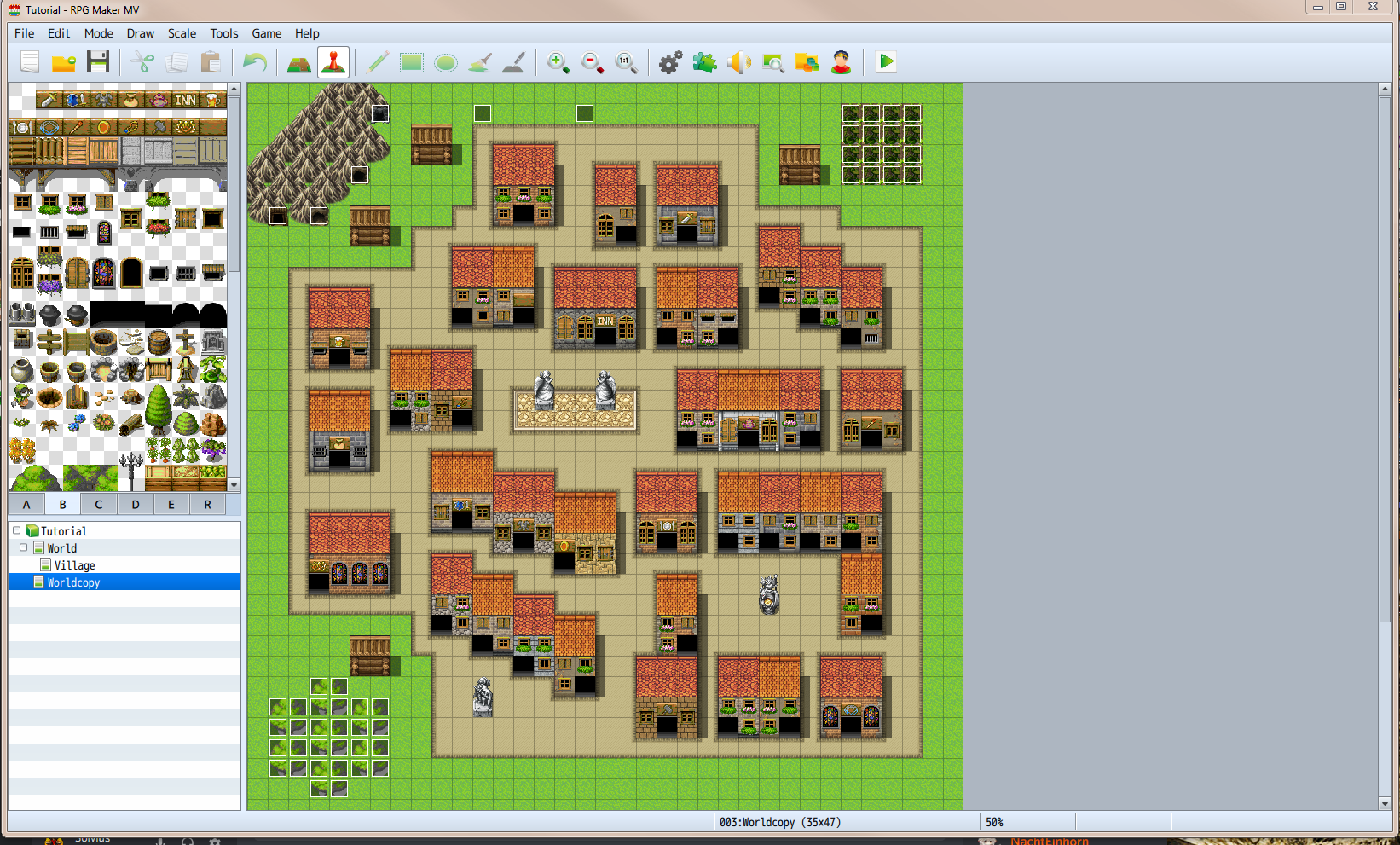Reset map zoom to actual size 1:1
1400x845 pixels.
tap(627, 62)
